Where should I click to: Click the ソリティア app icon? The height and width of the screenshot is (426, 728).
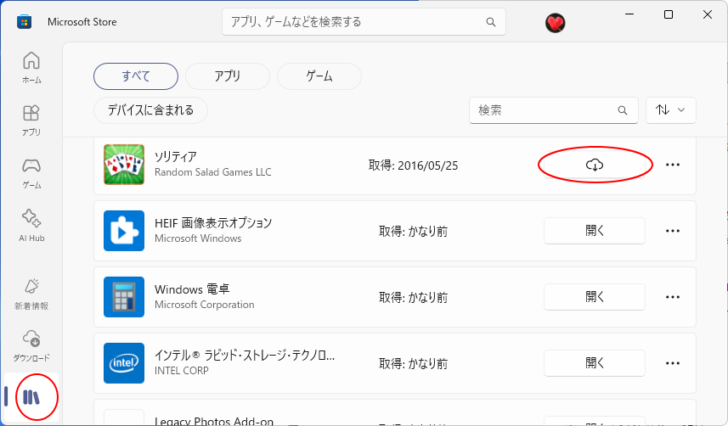124,165
